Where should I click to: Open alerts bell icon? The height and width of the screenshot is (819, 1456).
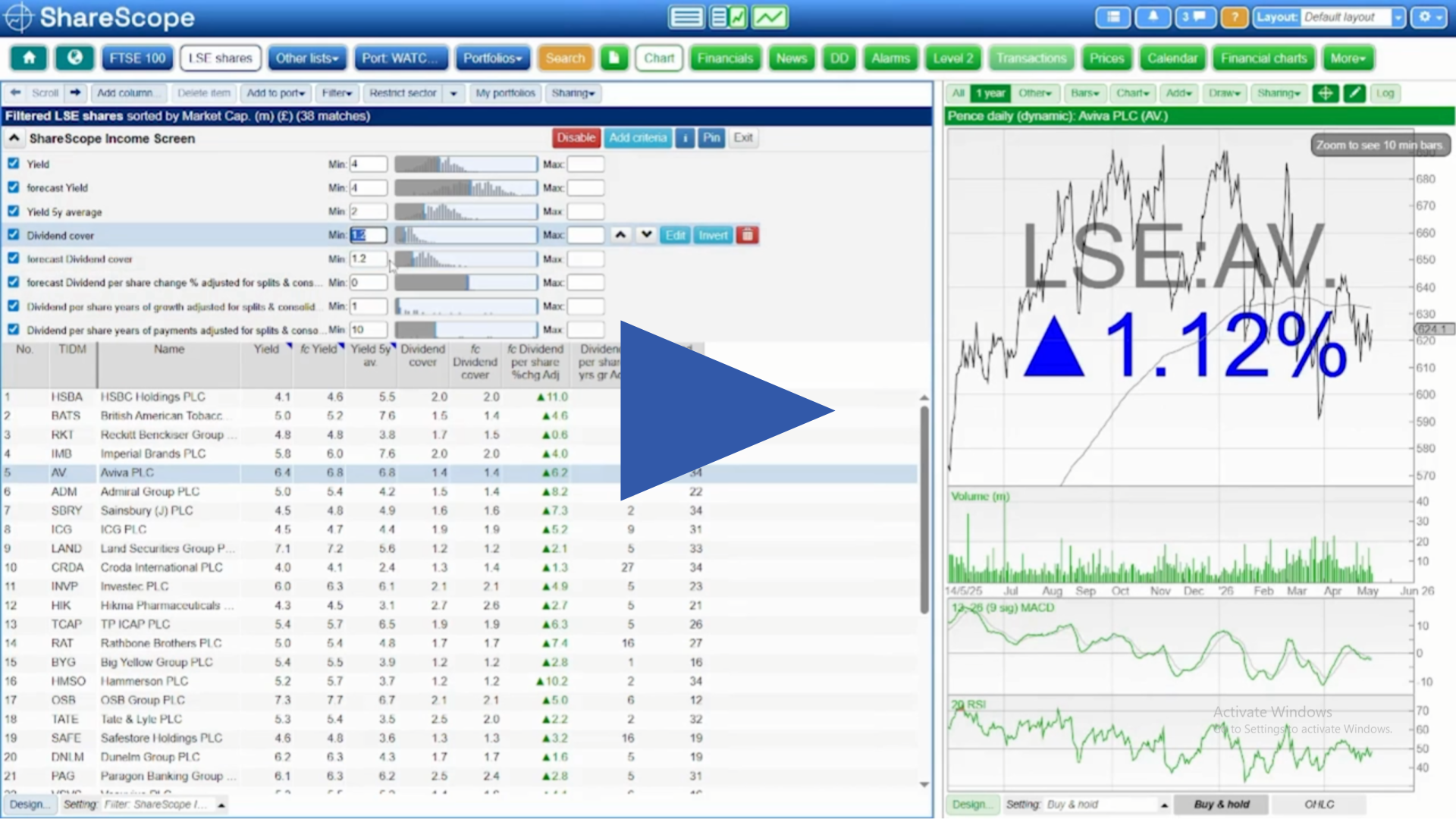[1153, 17]
